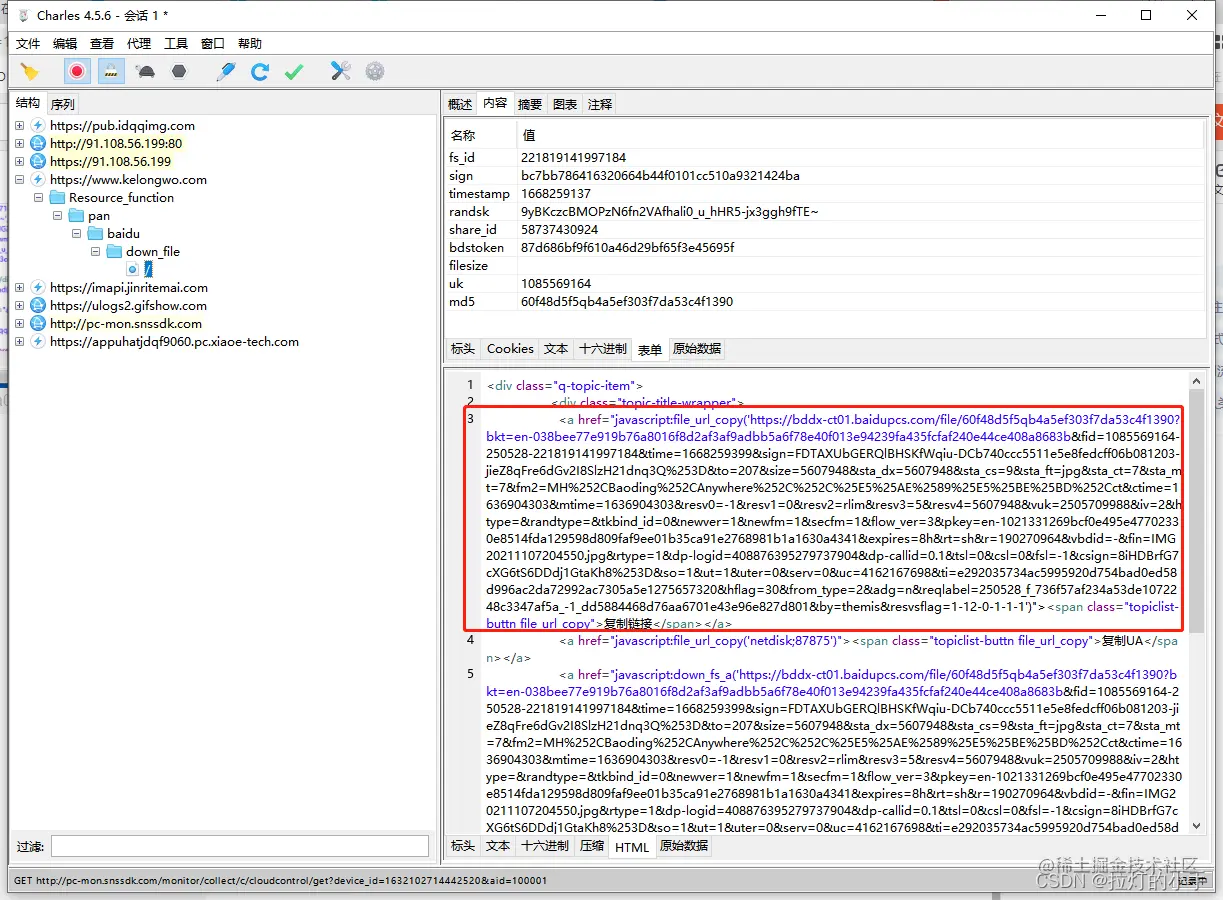The image size is (1223, 900).
Task: Select the down_file folder icon
Action: point(114,252)
